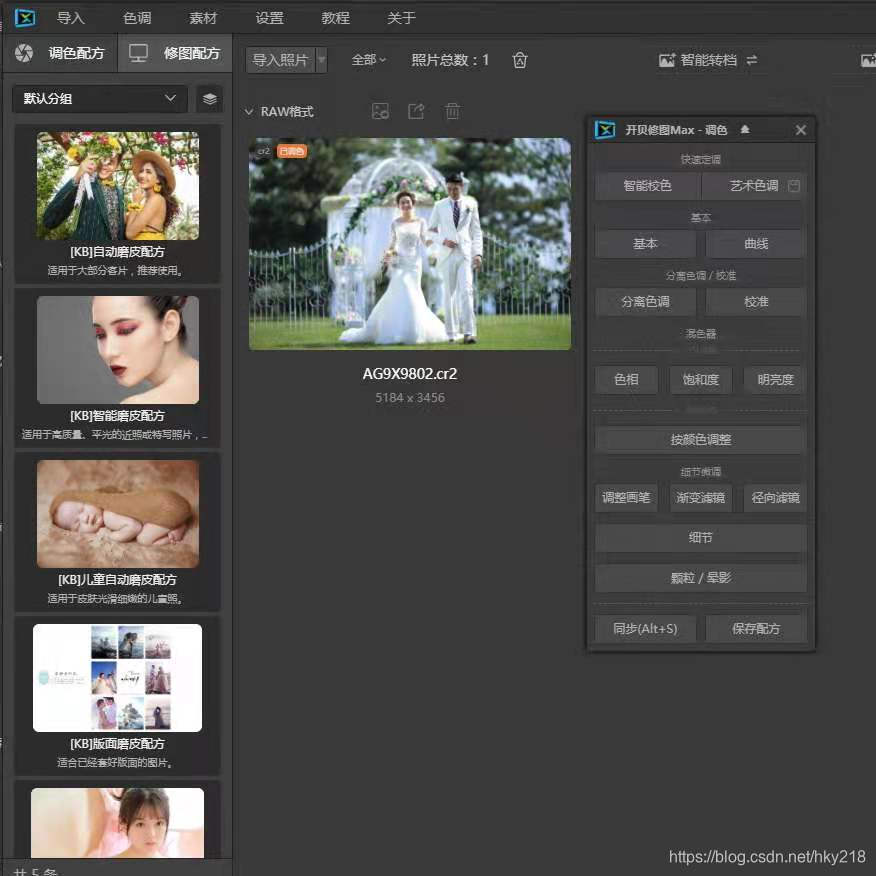Click the 智能校色 button
The height and width of the screenshot is (876, 876).
(647, 185)
